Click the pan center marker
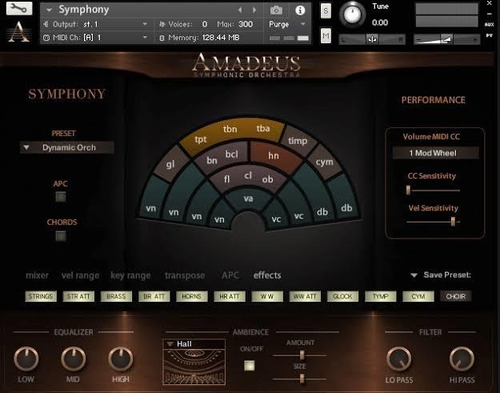Viewport: 500px width, 393px height. tap(372, 39)
